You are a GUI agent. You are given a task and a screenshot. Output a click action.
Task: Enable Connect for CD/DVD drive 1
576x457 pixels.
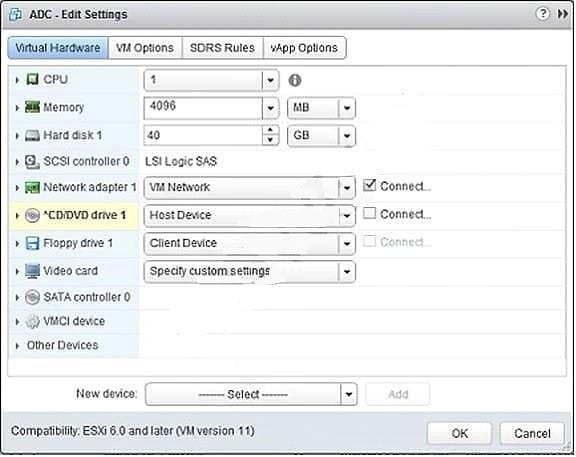coord(369,213)
